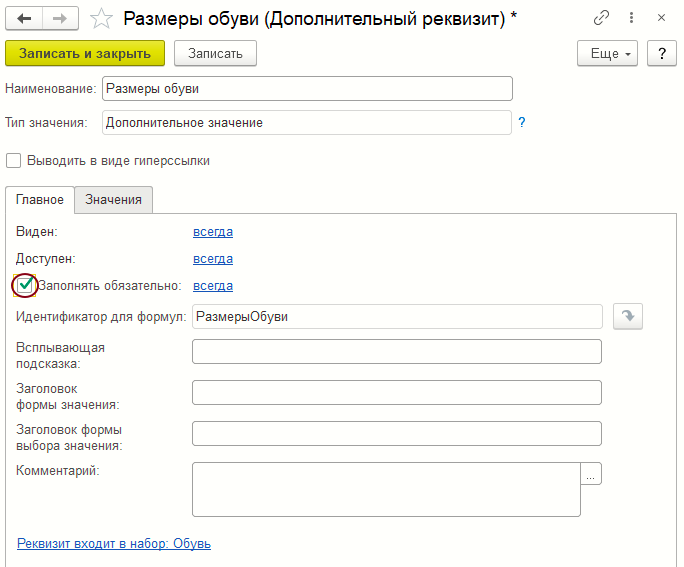Screen dimensions: 684x567
Task: Click the blue question mark beside Тип значения
Action: (x=522, y=122)
